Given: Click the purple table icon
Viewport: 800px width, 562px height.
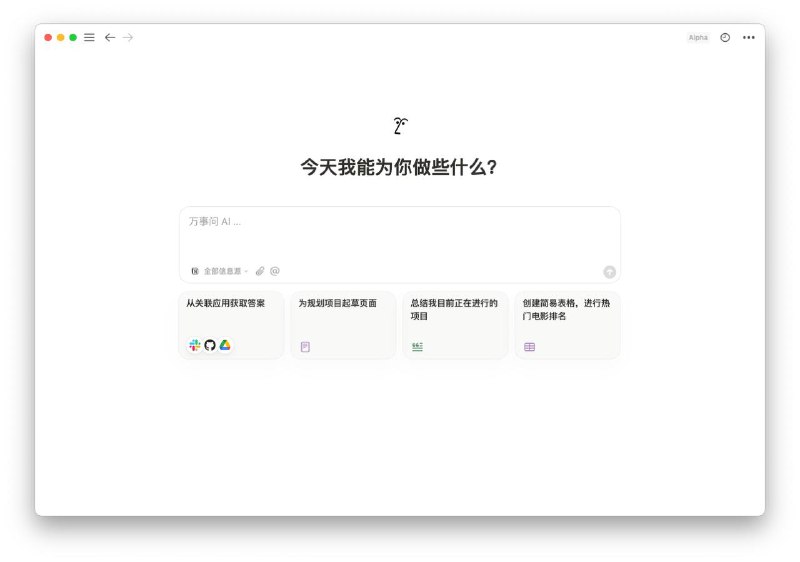Looking at the screenshot, I should pos(530,347).
